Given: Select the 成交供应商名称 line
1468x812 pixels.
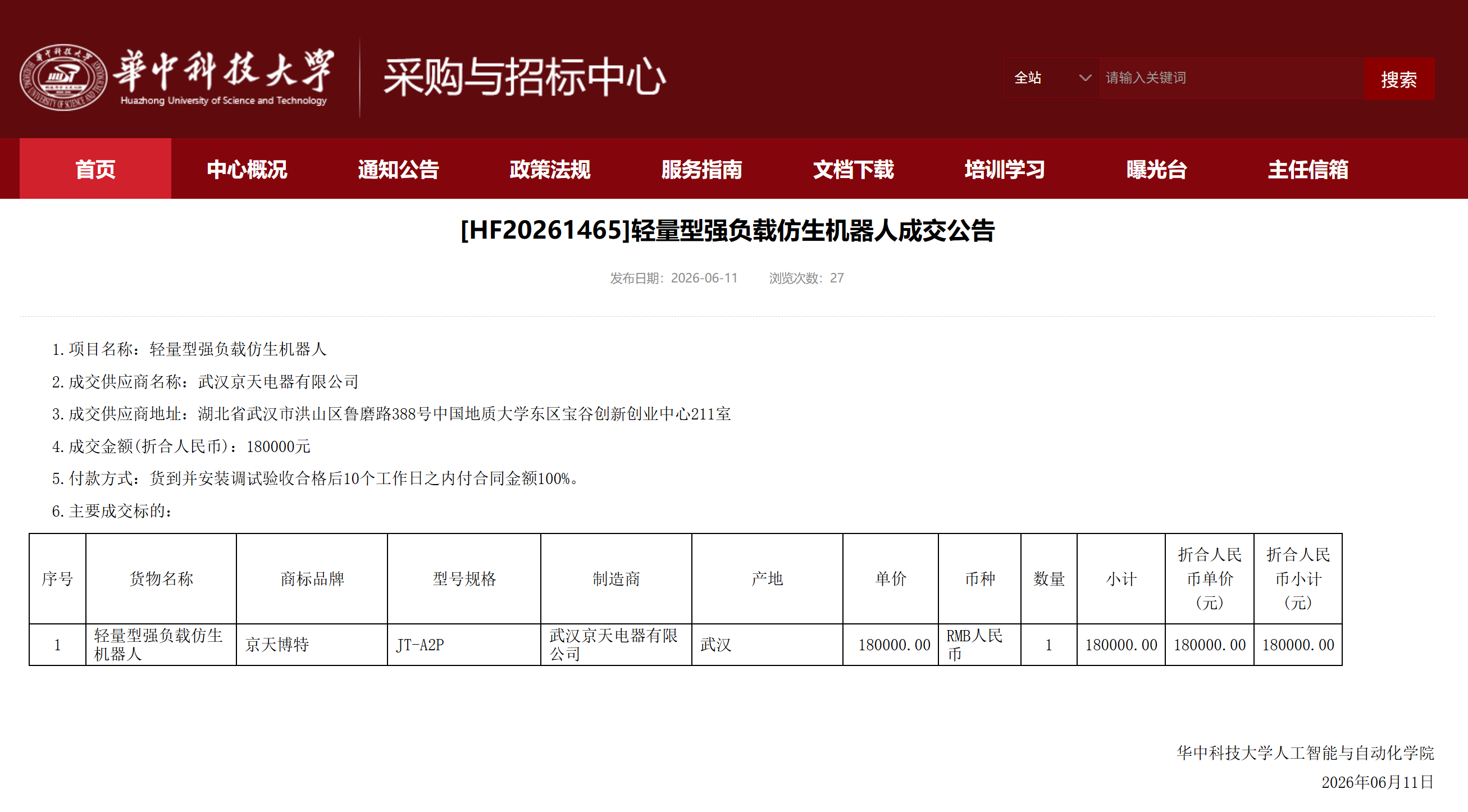Looking at the screenshot, I should click(x=205, y=382).
